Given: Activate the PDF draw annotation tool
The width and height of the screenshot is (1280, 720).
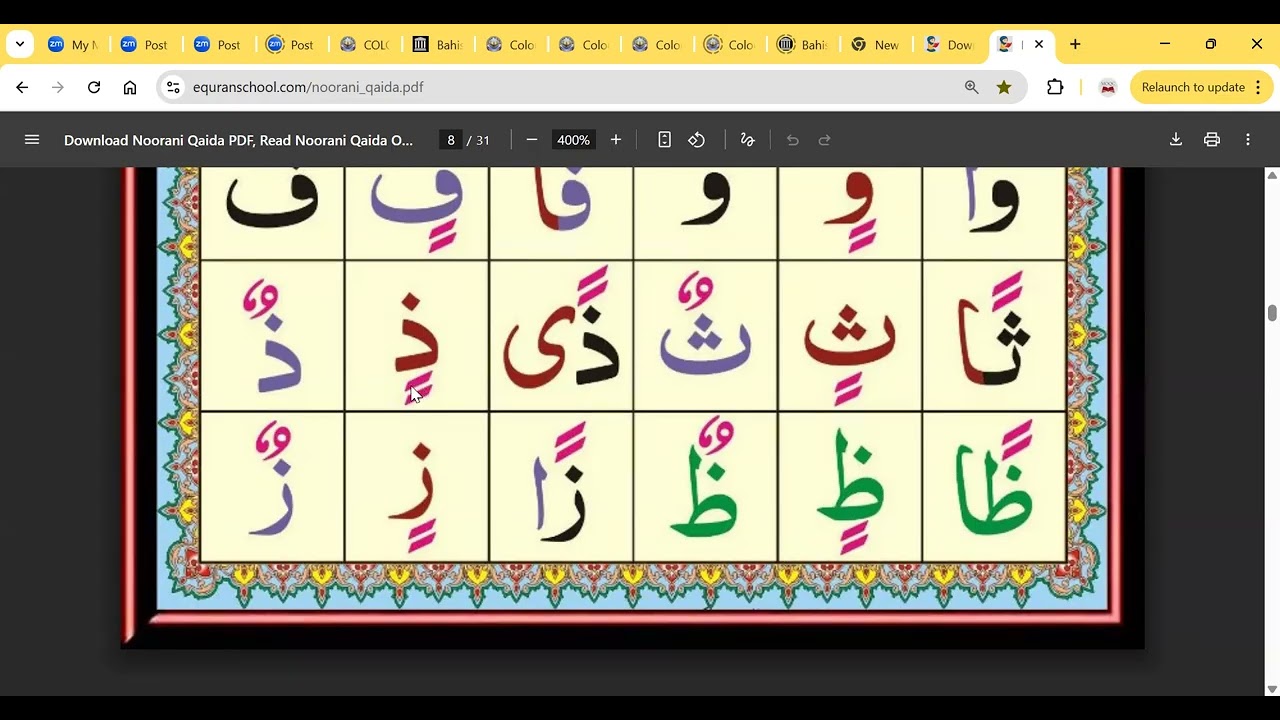Looking at the screenshot, I should [x=747, y=140].
